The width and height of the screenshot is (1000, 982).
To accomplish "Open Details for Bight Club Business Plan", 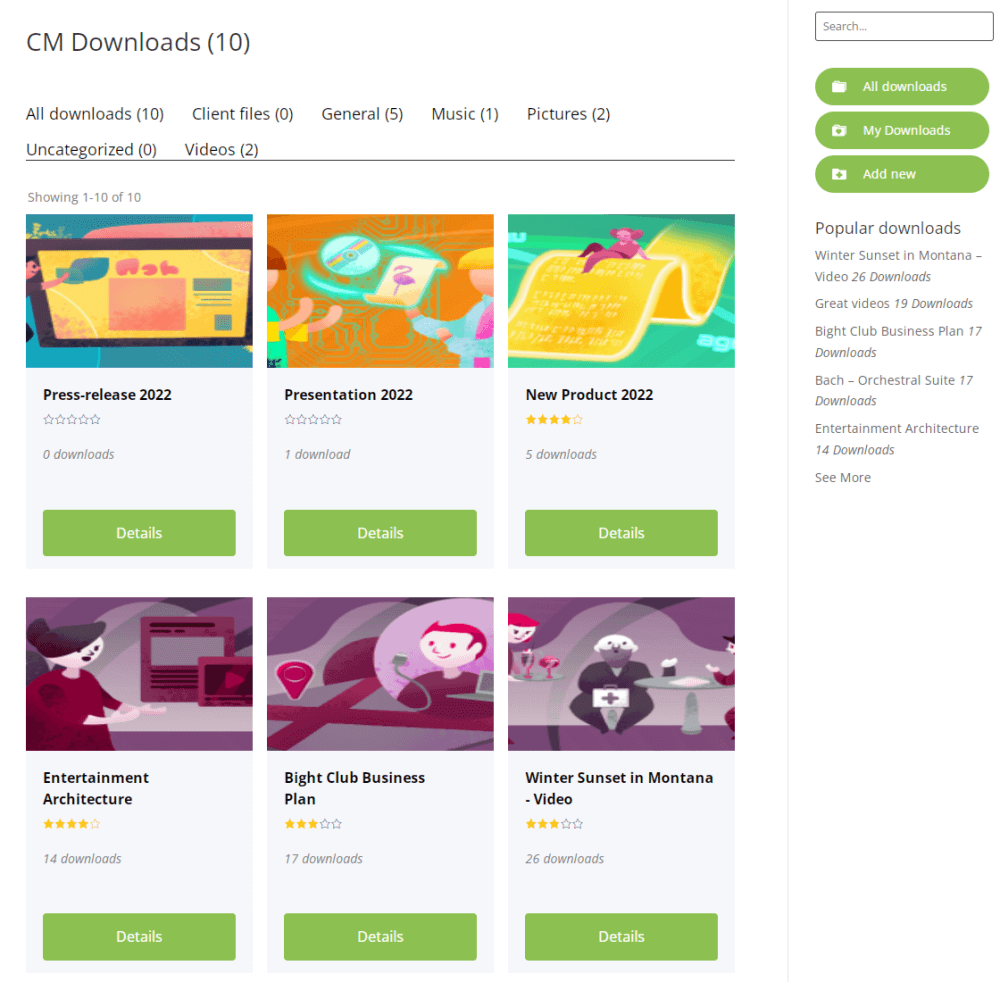I will [x=380, y=937].
